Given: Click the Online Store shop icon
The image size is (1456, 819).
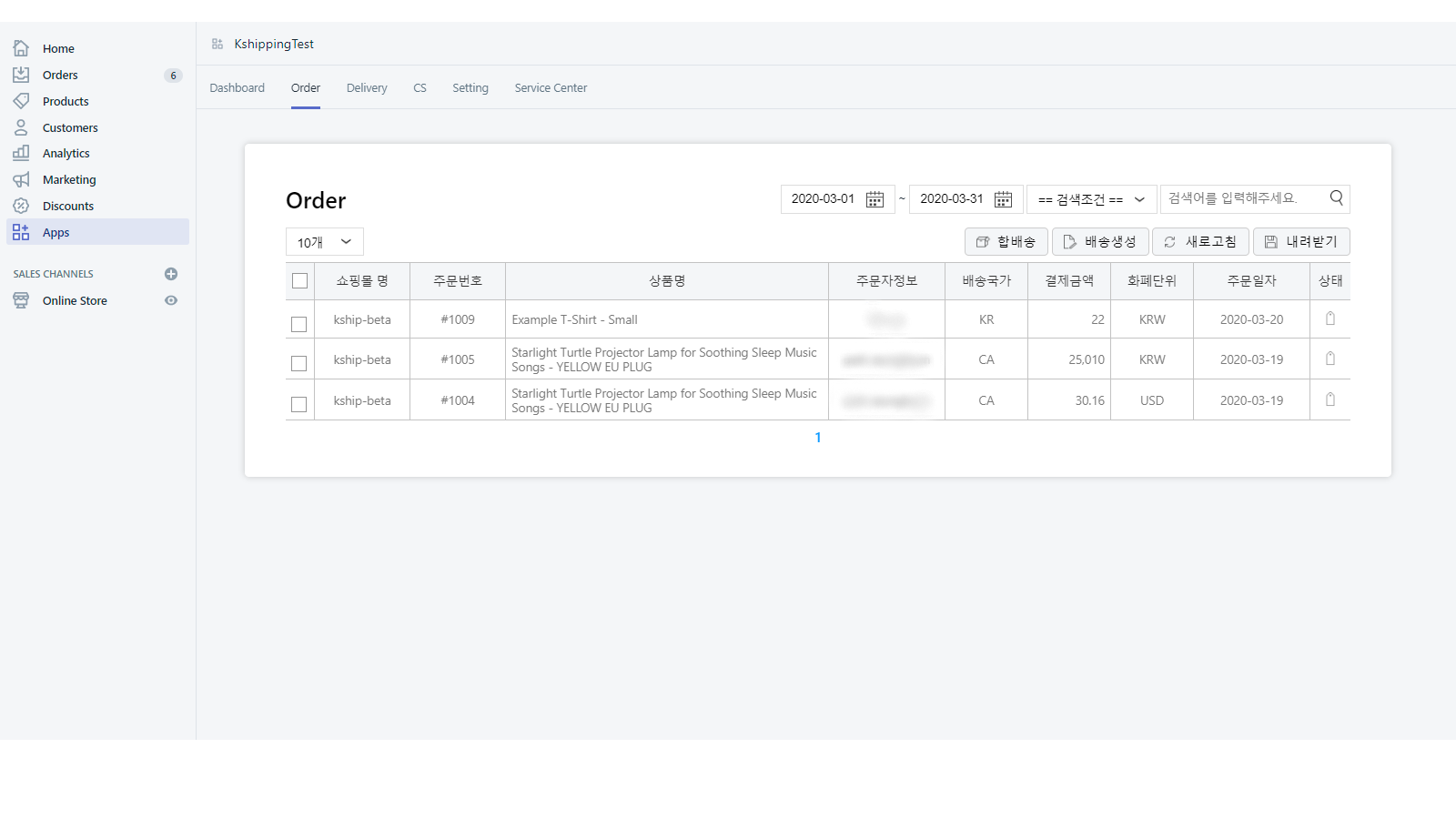Looking at the screenshot, I should coord(21,300).
